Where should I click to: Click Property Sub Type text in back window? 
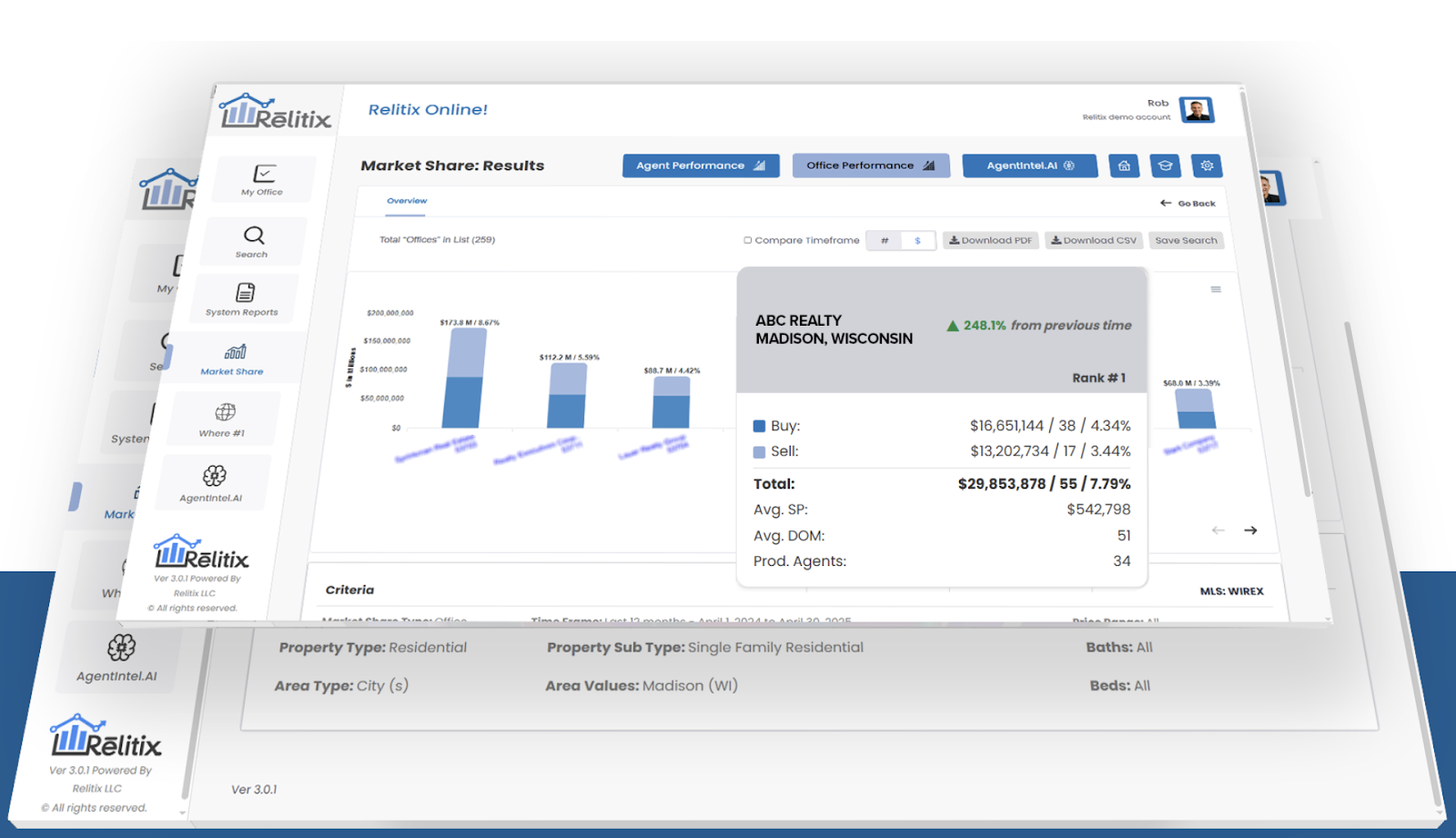click(705, 648)
